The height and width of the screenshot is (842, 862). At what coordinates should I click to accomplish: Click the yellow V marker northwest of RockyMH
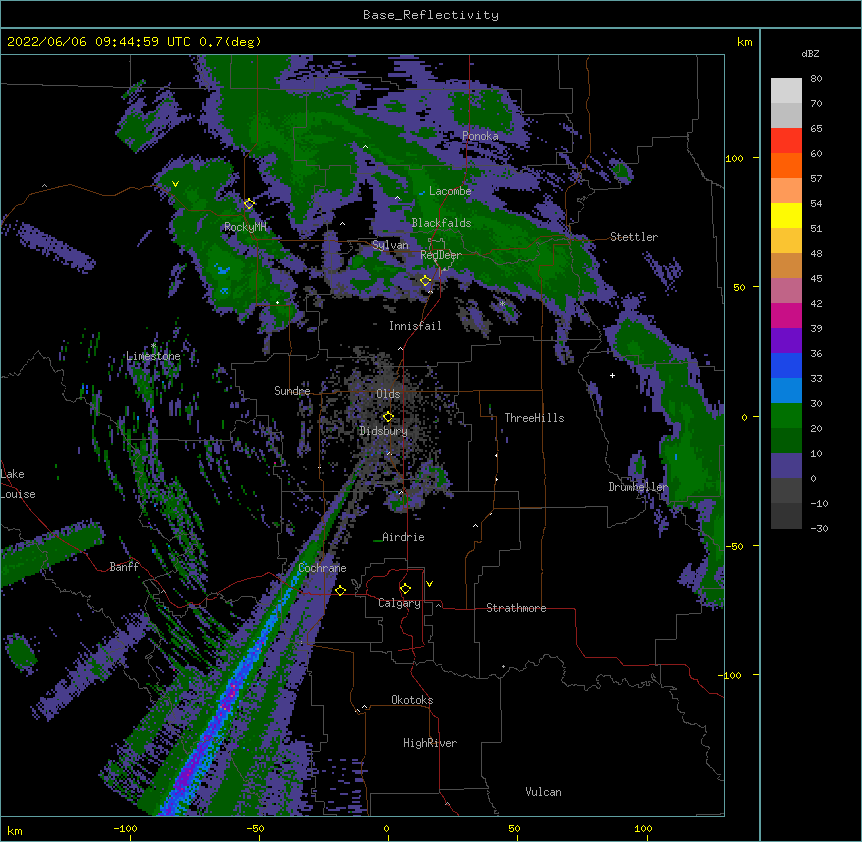(175, 184)
